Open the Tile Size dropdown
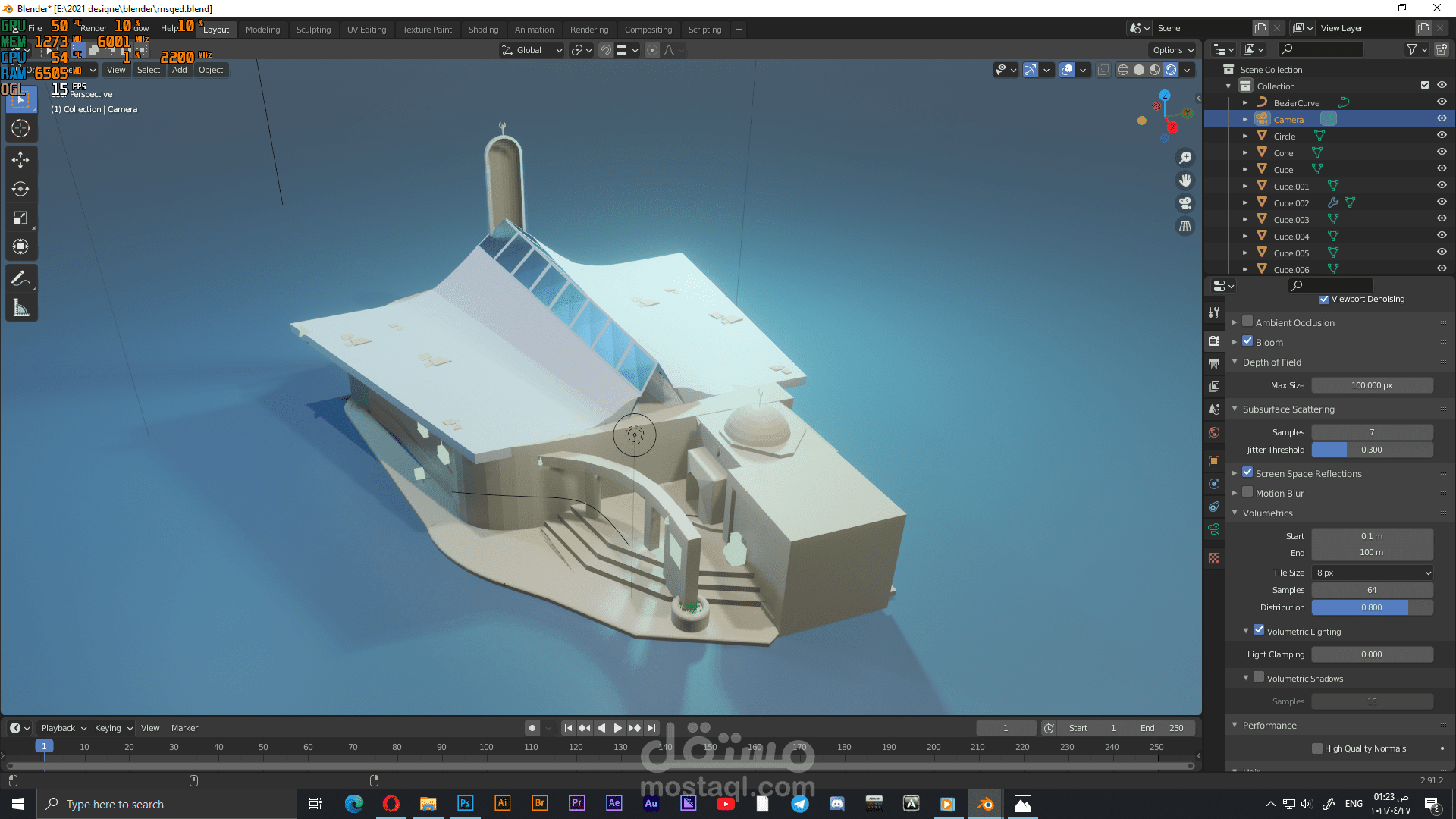1456x819 pixels. pos(1372,573)
